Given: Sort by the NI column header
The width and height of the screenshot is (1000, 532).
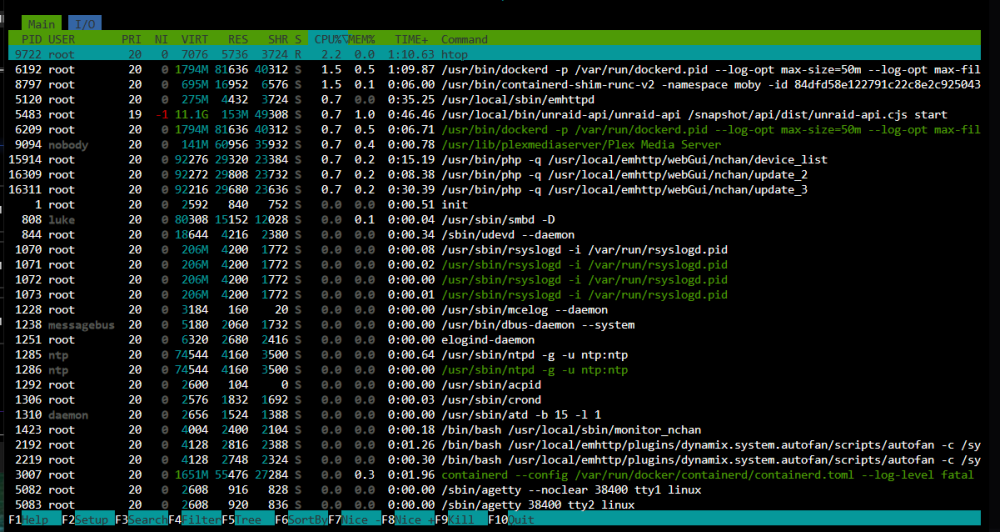Looking at the screenshot, I should 161,40.
